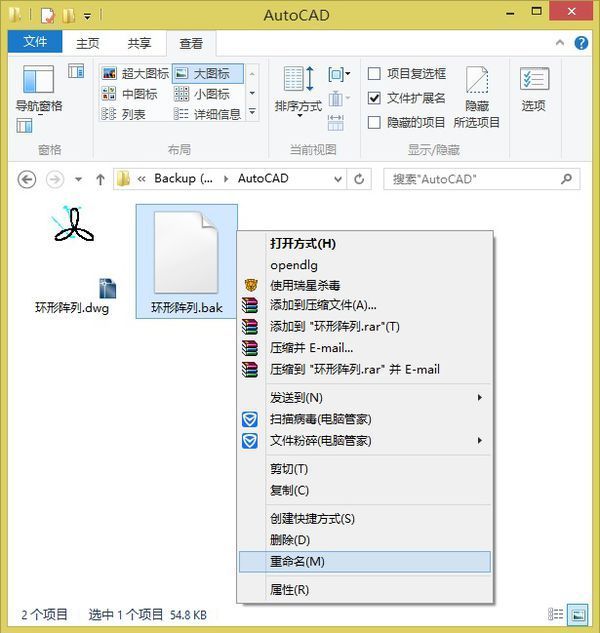
Task: Choose 创建快捷方式(S) menu entry
Action: tap(365, 519)
